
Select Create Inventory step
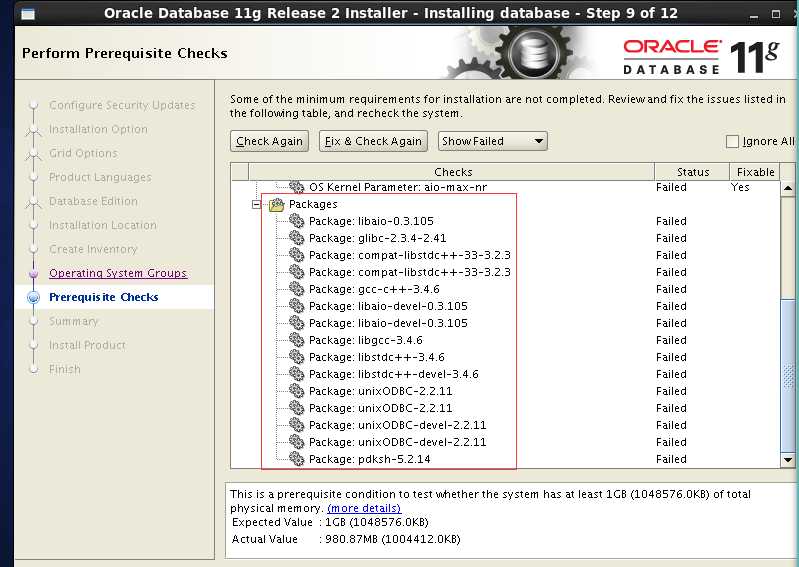(93, 249)
